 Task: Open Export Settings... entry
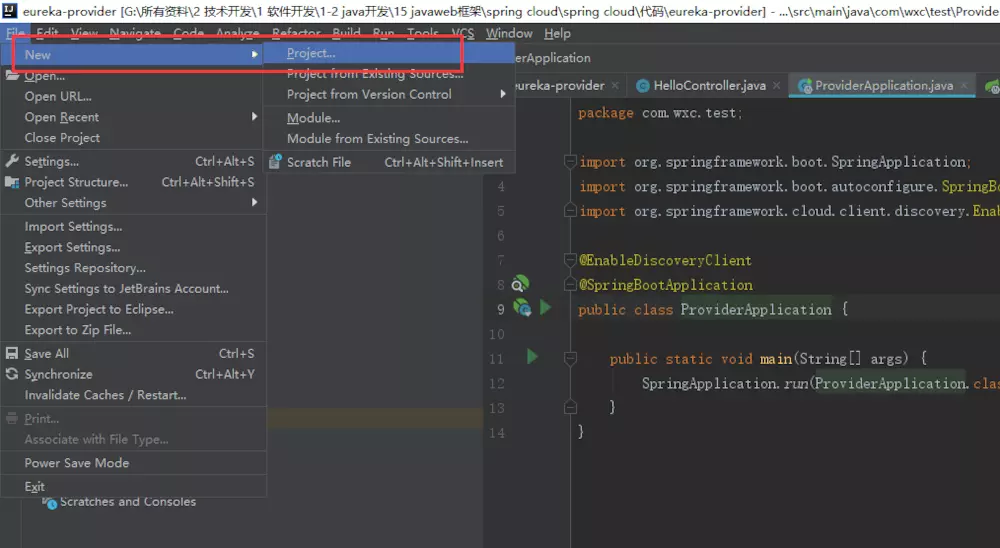(133, 247)
